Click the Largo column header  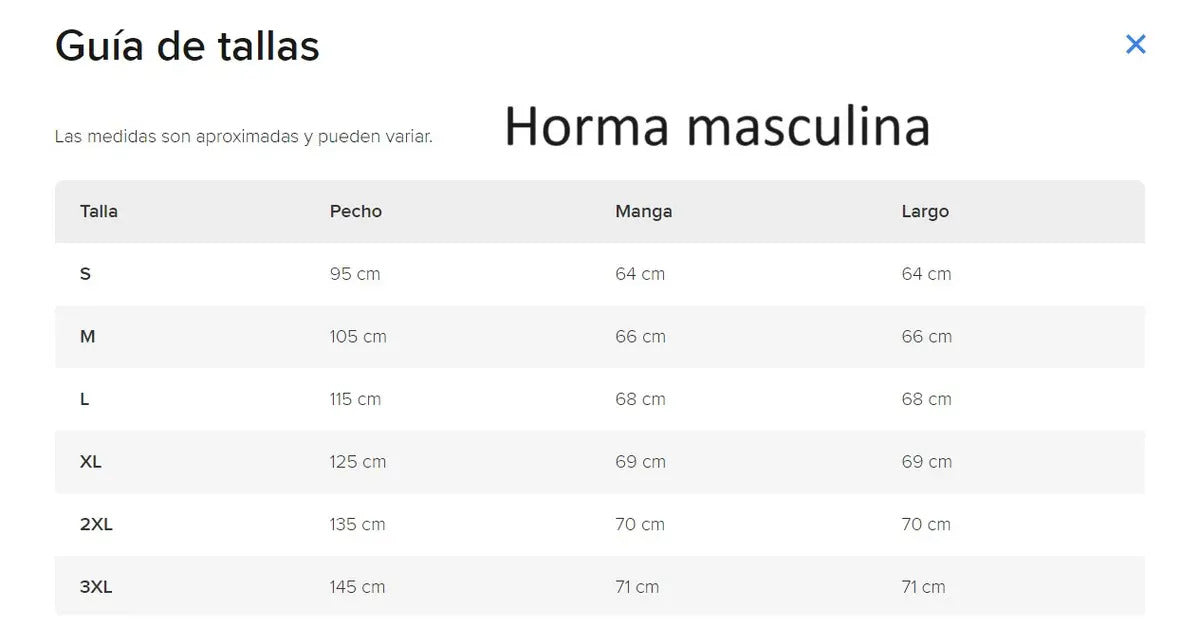pyautogui.click(x=925, y=211)
